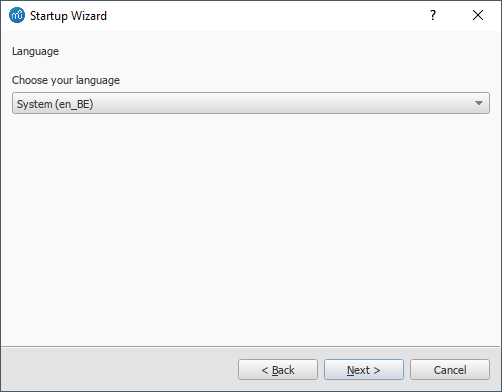Click the Language page heading

[x=35, y=51]
